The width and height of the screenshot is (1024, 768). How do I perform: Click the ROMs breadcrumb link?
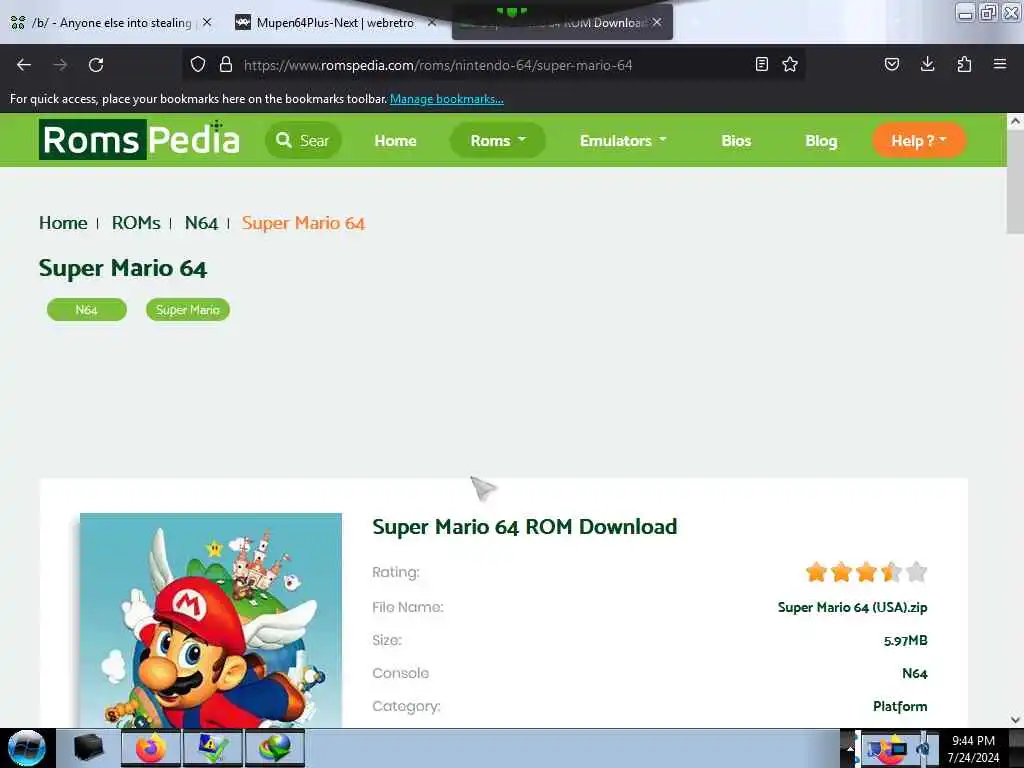[x=136, y=223]
